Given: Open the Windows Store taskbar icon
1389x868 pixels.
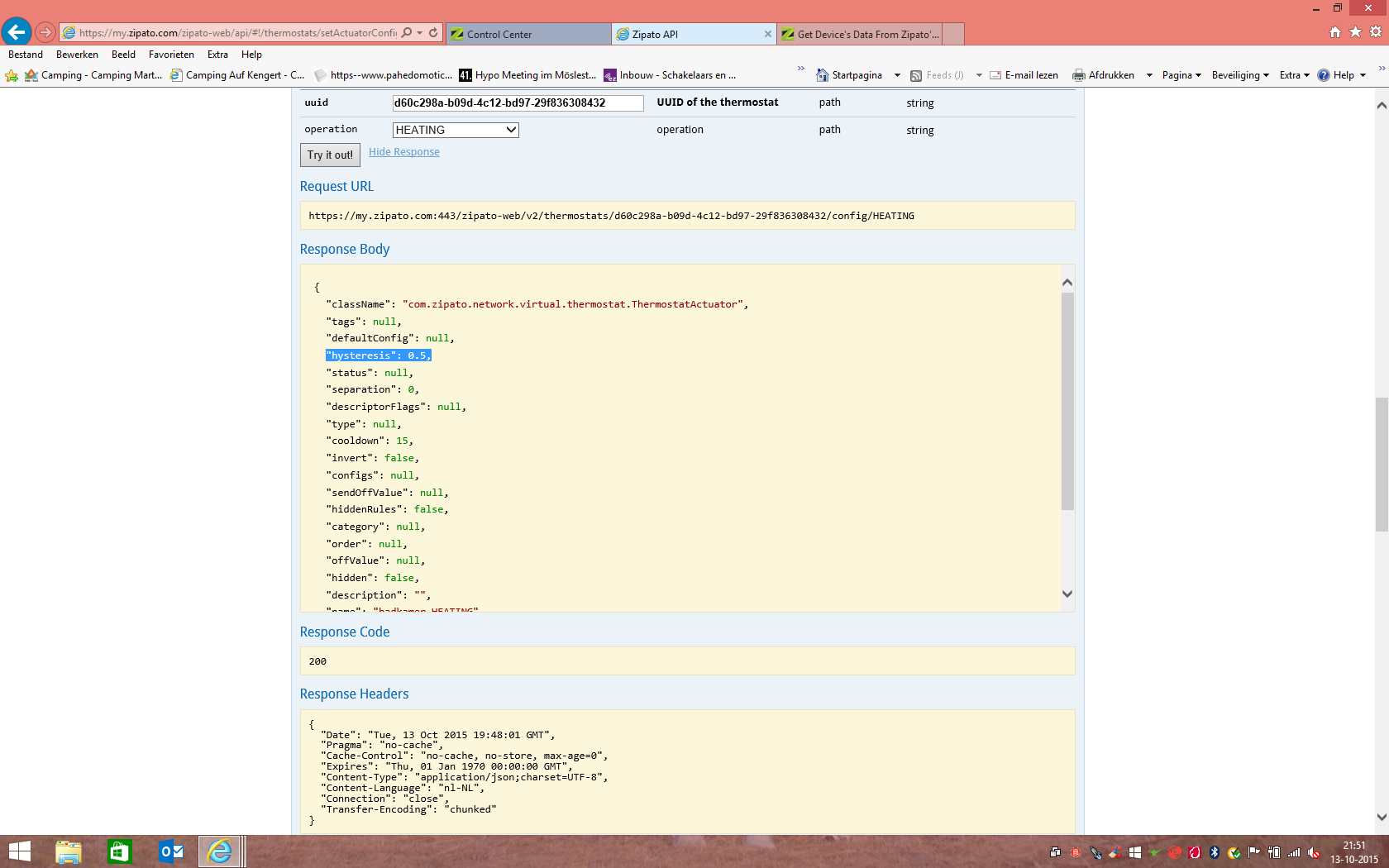Looking at the screenshot, I should coord(120,851).
